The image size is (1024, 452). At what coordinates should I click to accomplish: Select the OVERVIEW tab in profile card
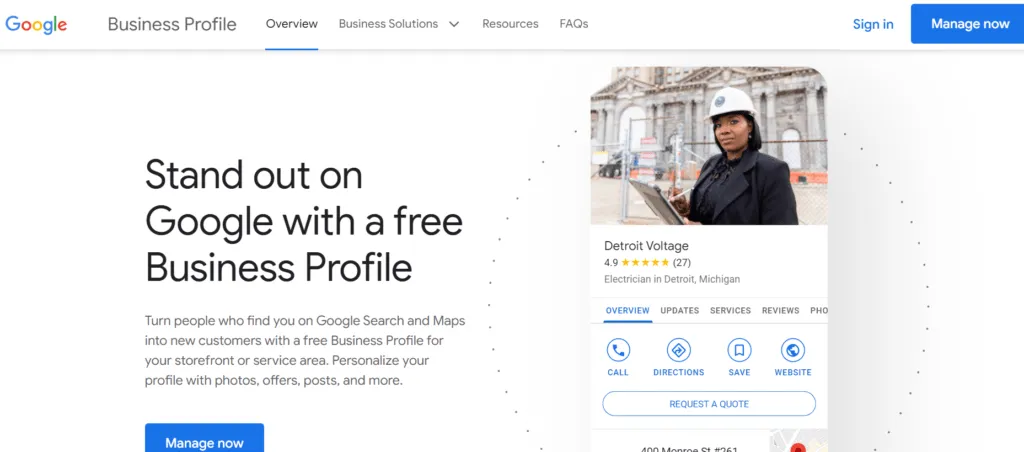(628, 311)
